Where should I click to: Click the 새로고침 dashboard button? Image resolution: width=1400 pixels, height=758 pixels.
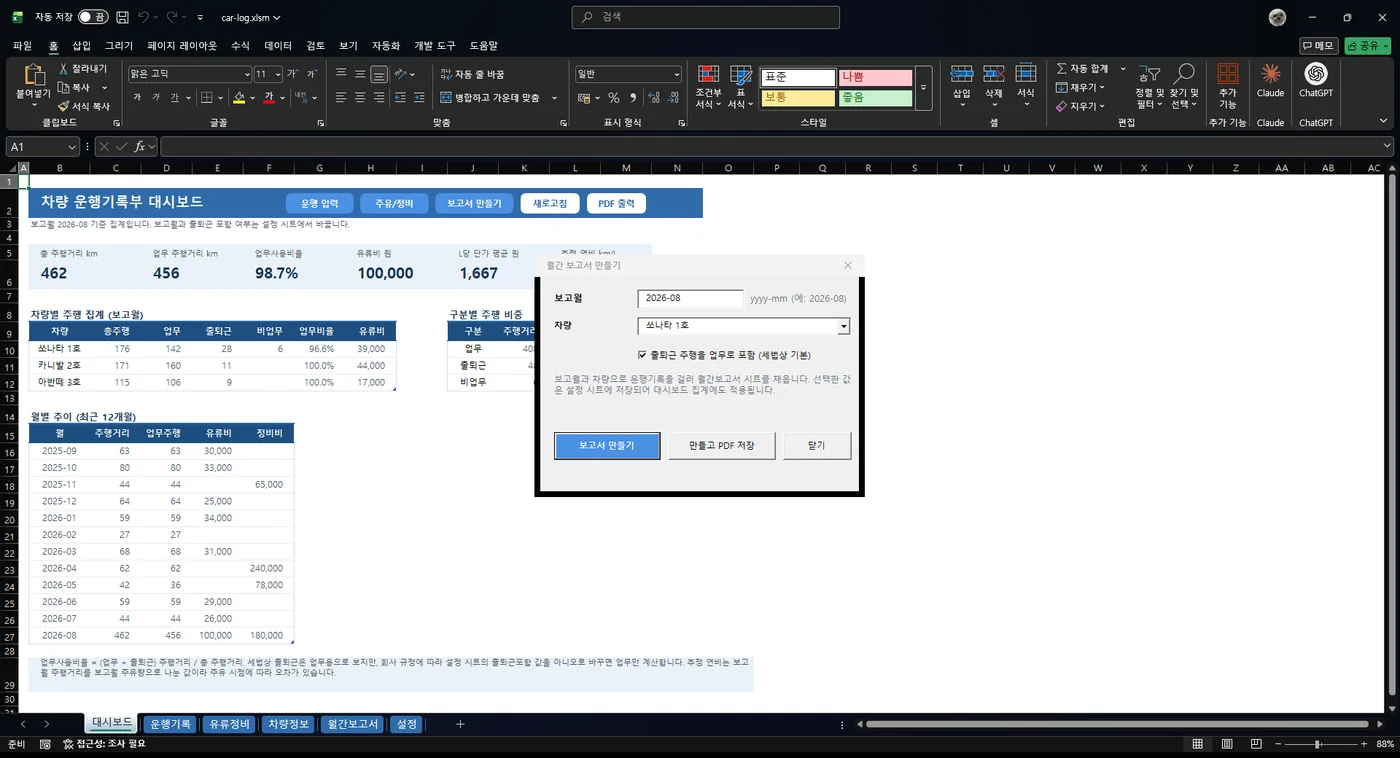[x=550, y=204]
